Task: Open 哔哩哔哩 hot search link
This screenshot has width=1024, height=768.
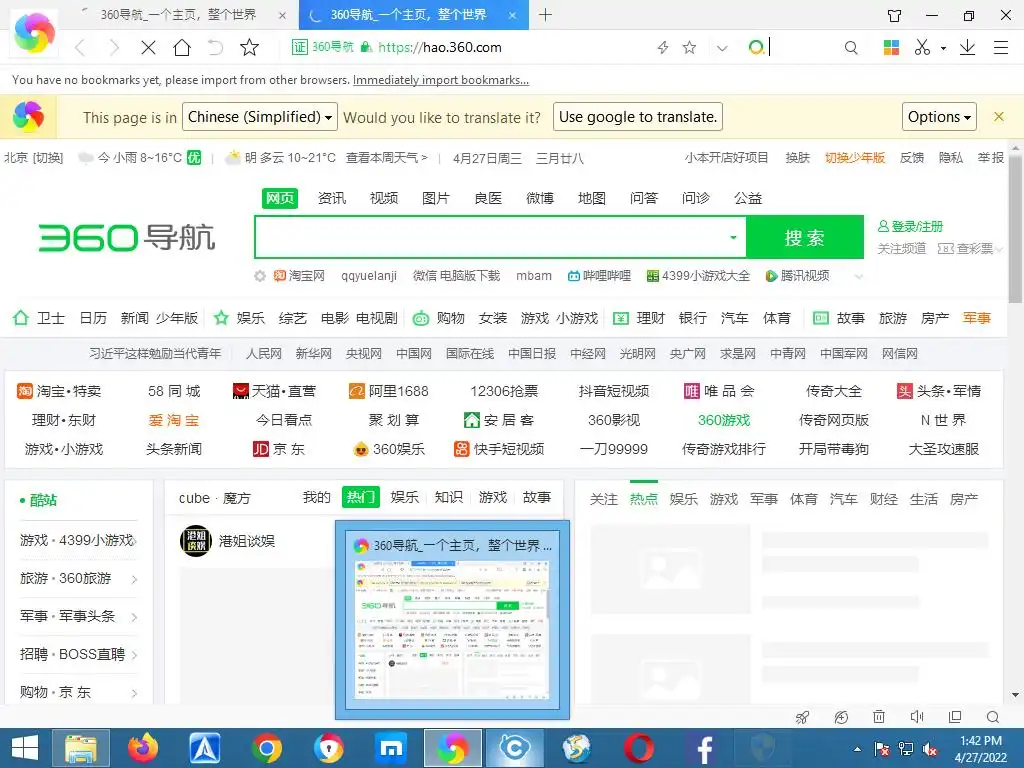Action: click(599, 276)
